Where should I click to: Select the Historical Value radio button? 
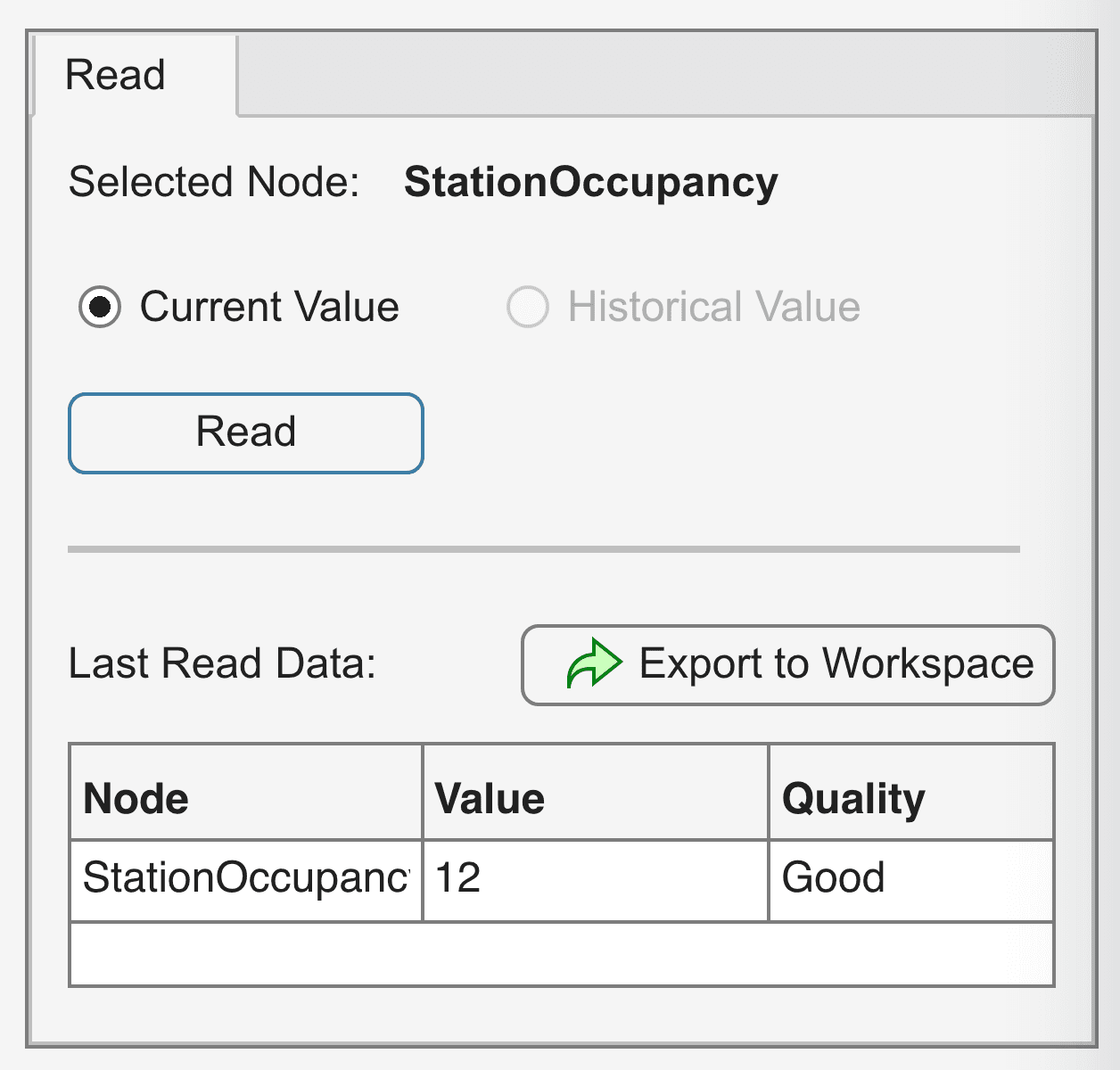tap(527, 308)
